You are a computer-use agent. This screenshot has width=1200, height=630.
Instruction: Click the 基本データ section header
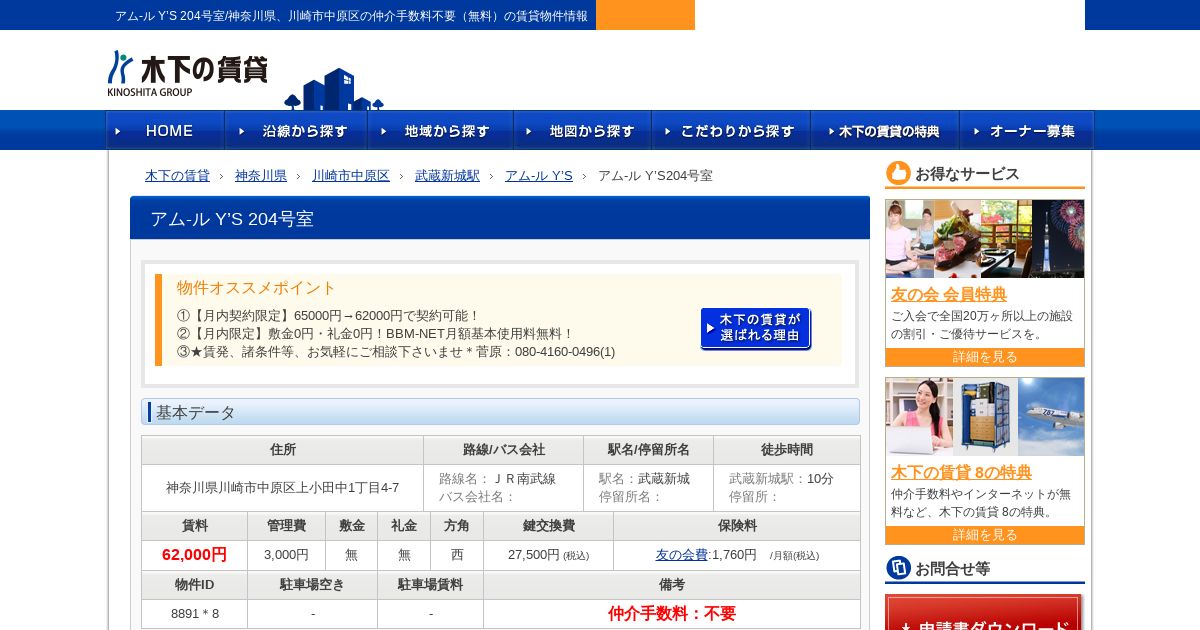(500, 412)
